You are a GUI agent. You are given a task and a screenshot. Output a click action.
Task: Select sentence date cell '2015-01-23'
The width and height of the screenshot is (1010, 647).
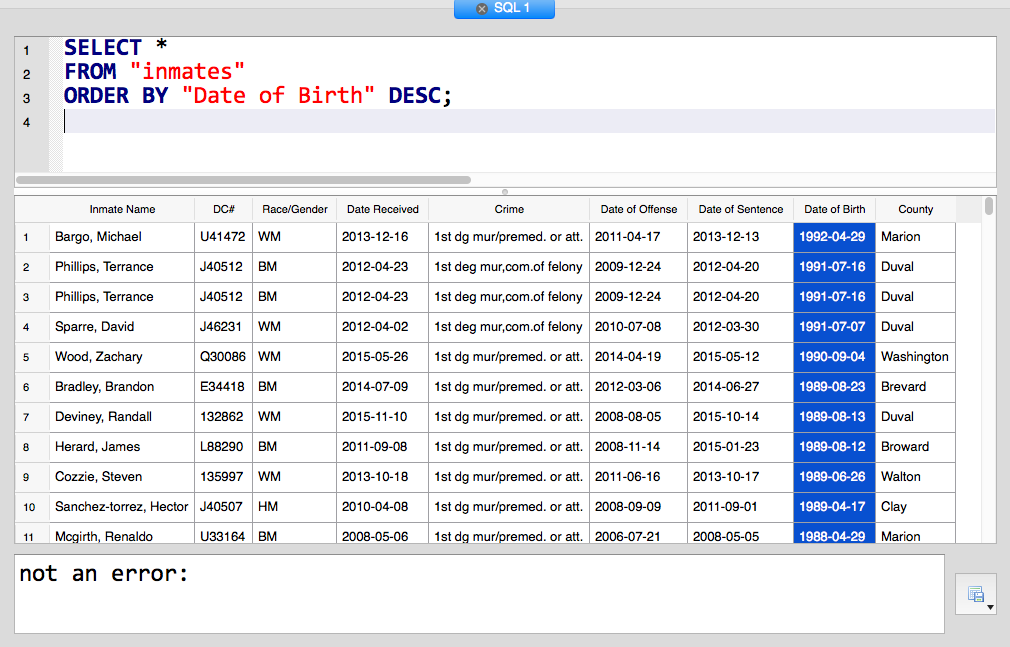pyautogui.click(x=741, y=447)
